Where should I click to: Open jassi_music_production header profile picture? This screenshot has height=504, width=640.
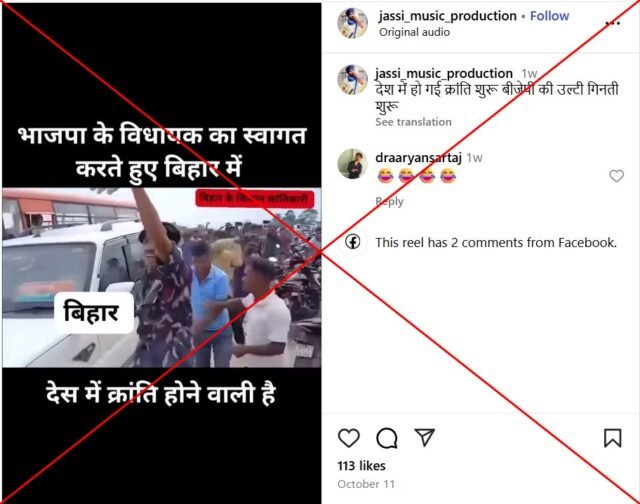(353, 23)
